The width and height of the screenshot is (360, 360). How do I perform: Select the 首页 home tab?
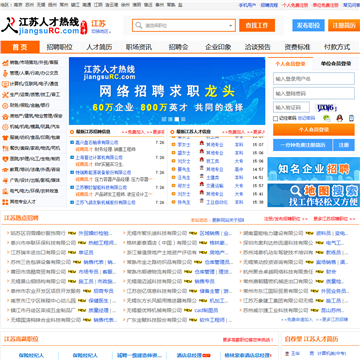coord(20,47)
